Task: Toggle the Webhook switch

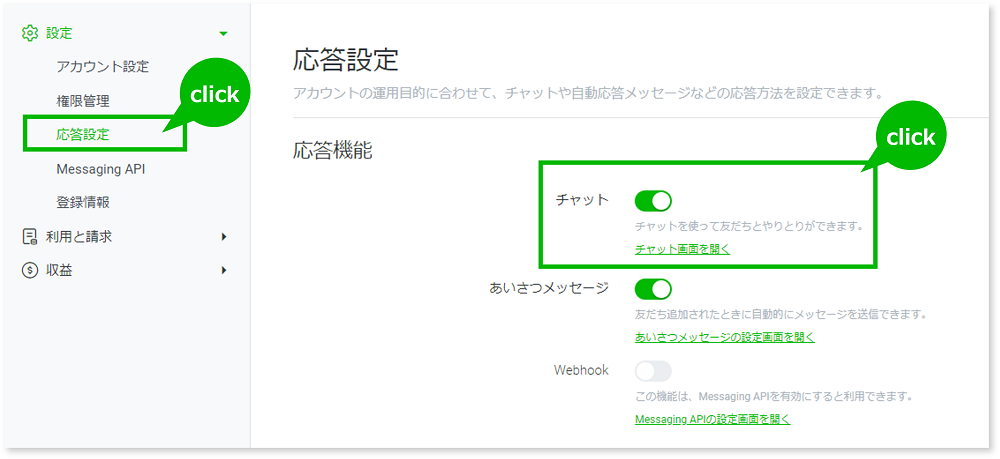Action: (653, 371)
